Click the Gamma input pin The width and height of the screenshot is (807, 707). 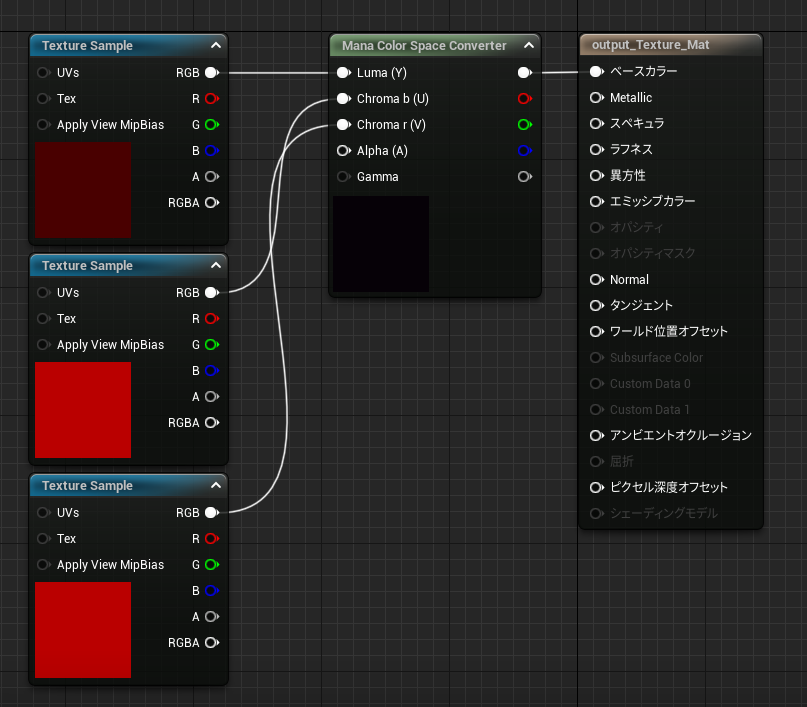pos(344,176)
